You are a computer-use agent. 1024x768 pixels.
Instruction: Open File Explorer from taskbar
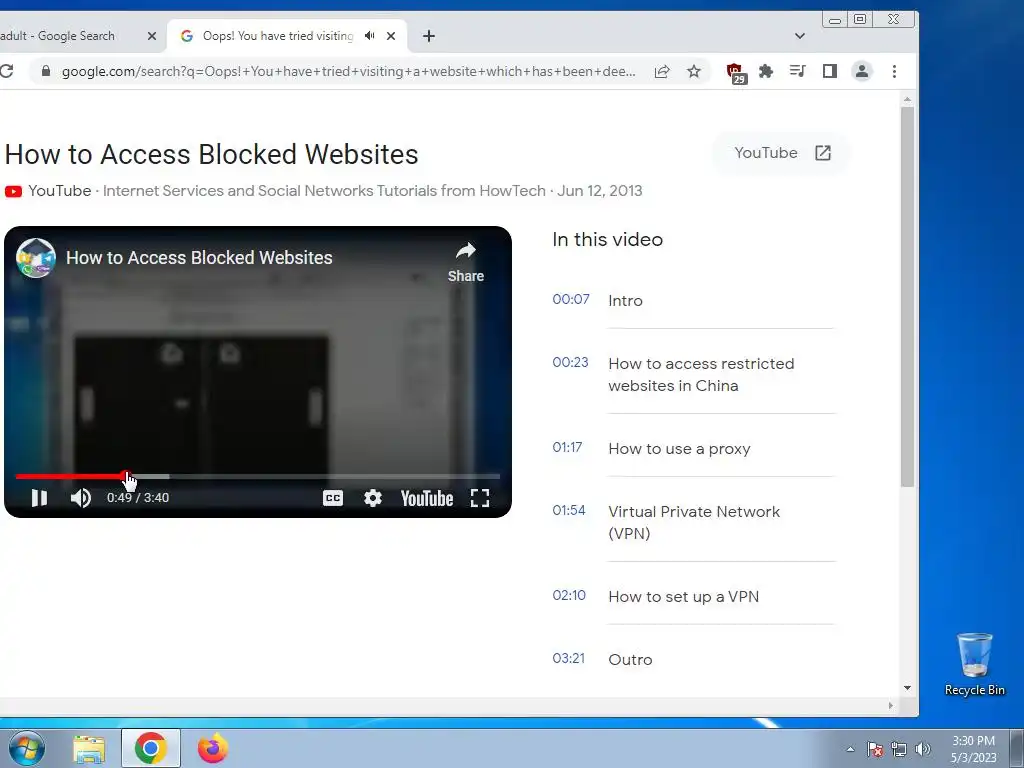click(89, 749)
